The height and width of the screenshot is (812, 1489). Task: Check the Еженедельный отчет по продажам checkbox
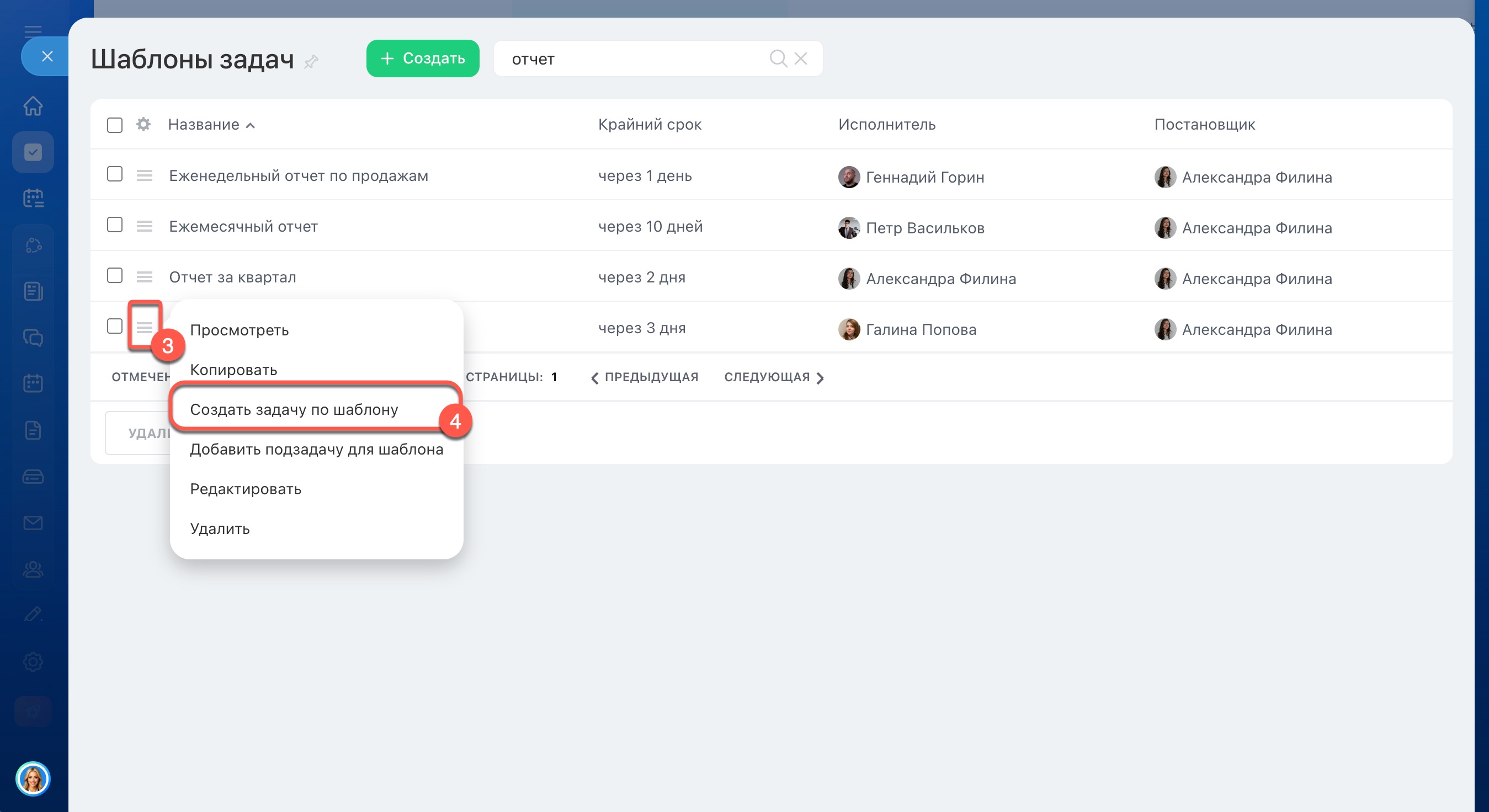pos(115,174)
